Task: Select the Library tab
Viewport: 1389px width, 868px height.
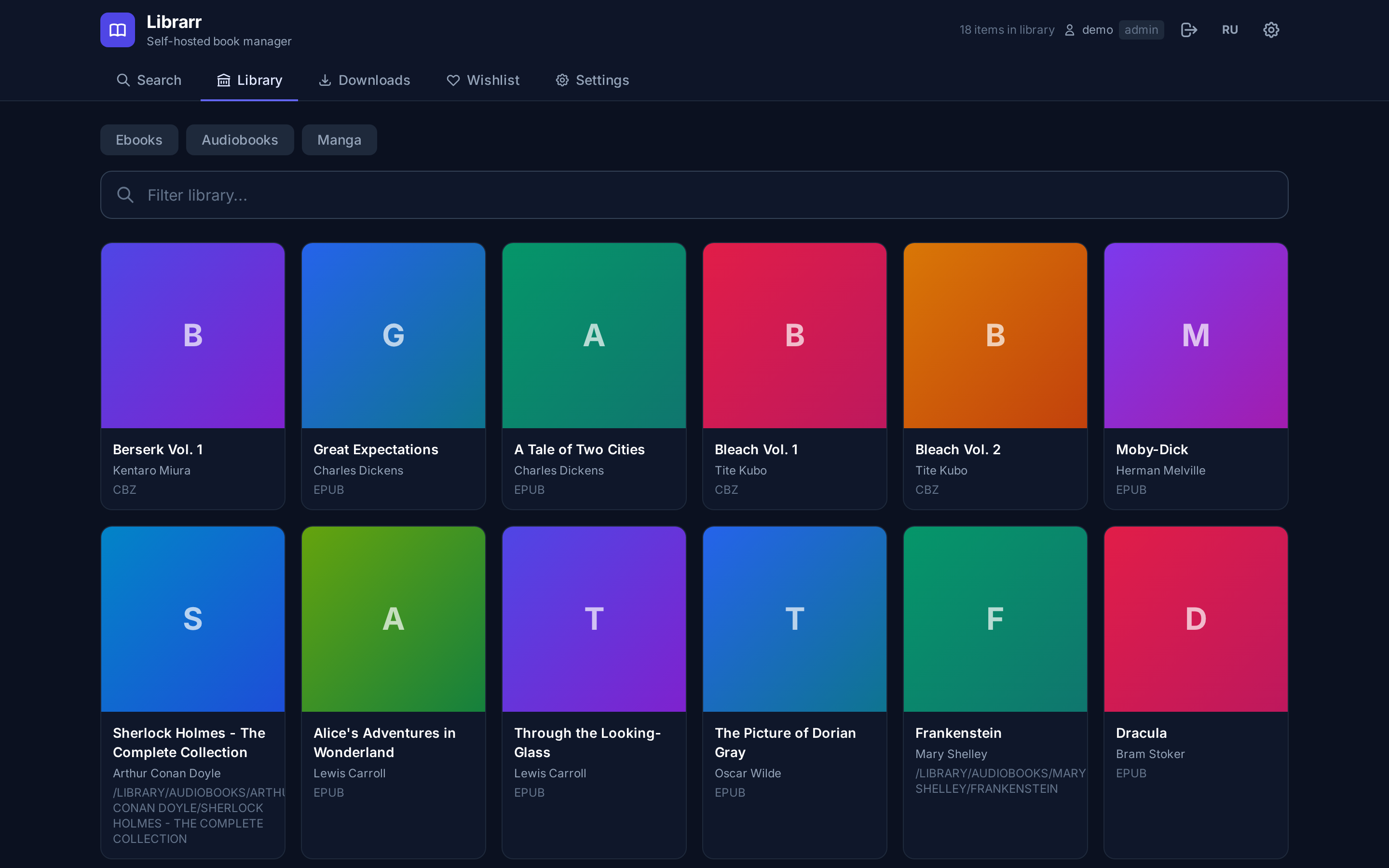Action: click(249, 80)
